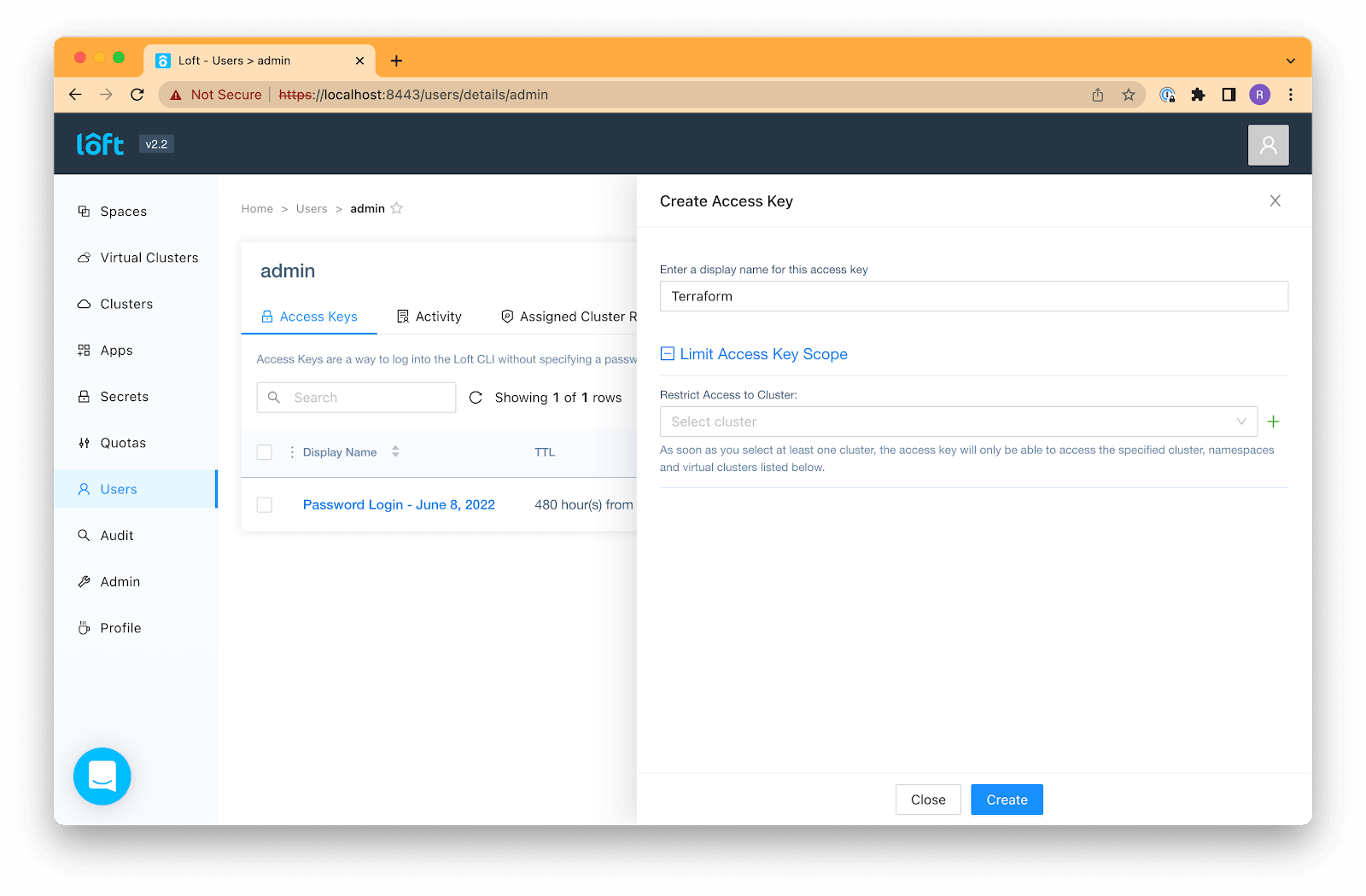
Task: Bookmark this page with star icon
Action: point(1129,95)
